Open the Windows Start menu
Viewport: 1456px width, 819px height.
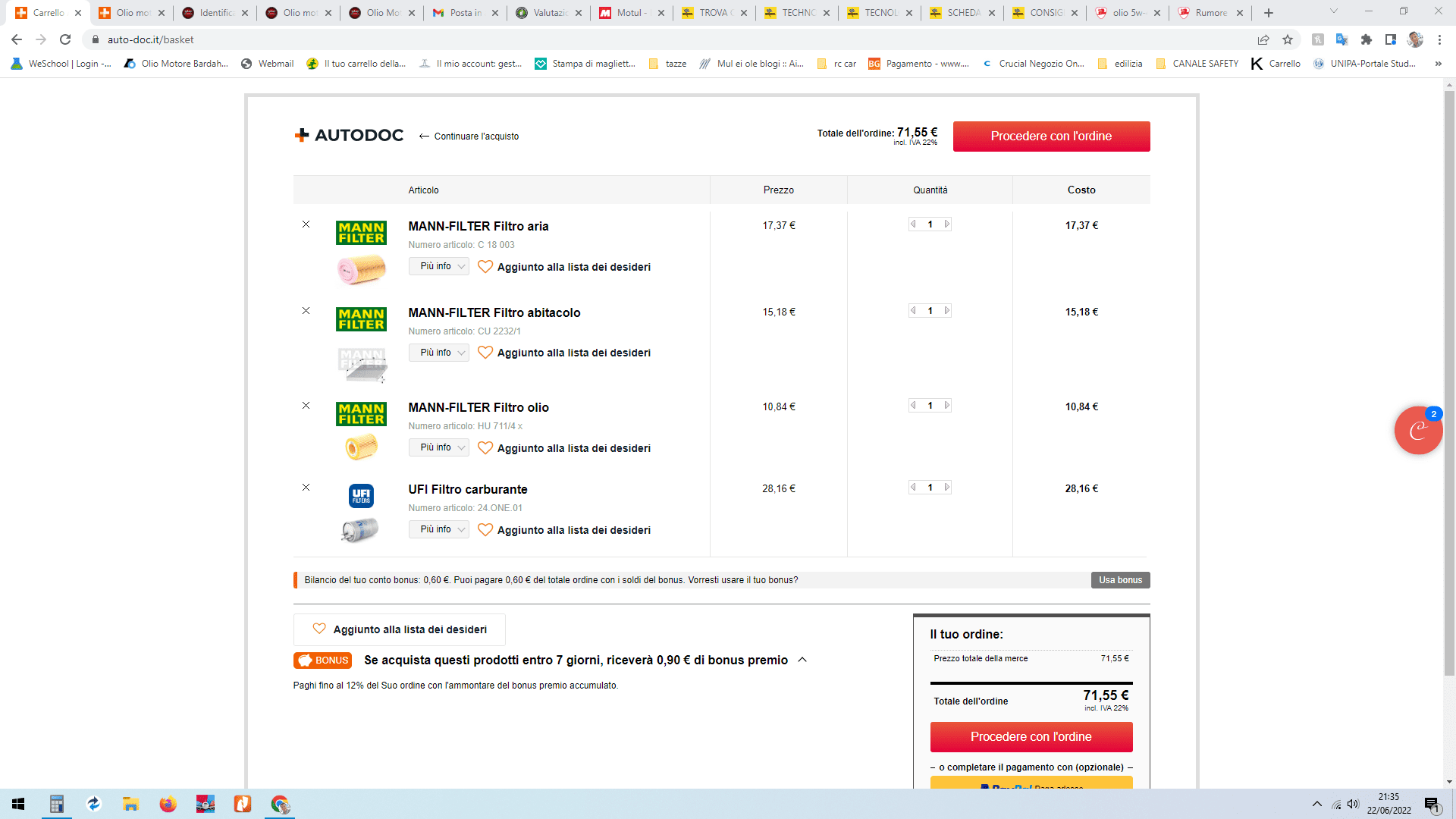click(x=18, y=804)
